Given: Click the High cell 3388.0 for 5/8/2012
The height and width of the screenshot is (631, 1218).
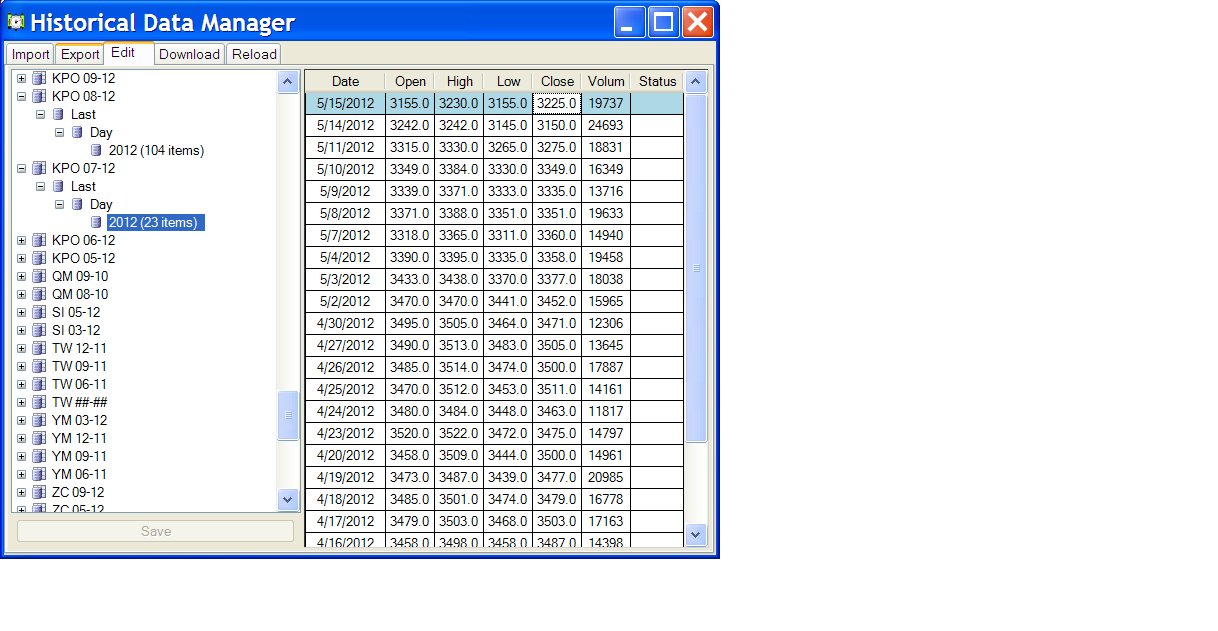Looking at the screenshot, I should [x=459, y=213].
